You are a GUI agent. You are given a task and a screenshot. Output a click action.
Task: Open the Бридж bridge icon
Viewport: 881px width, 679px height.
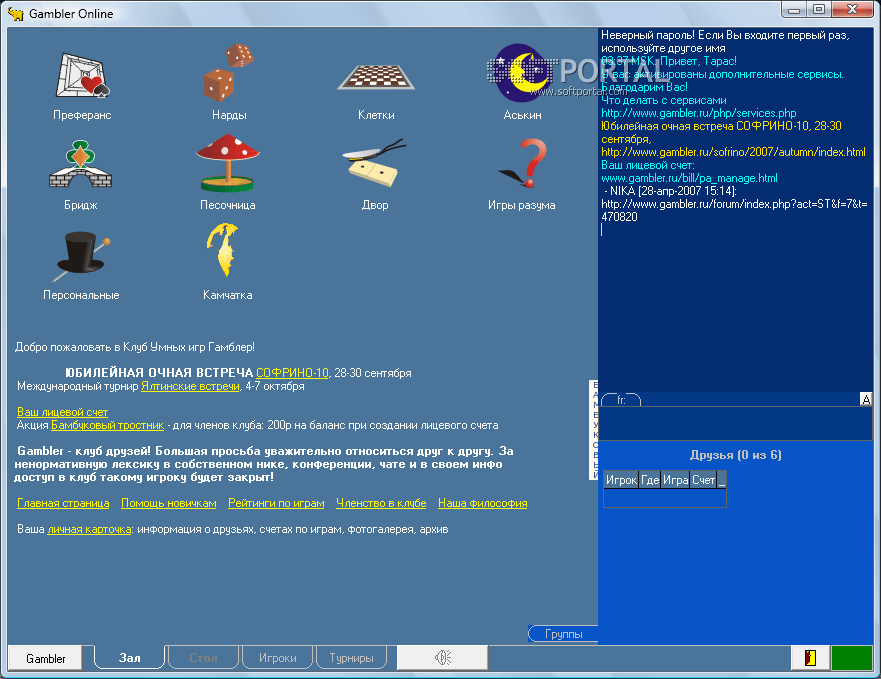point(80,164)
